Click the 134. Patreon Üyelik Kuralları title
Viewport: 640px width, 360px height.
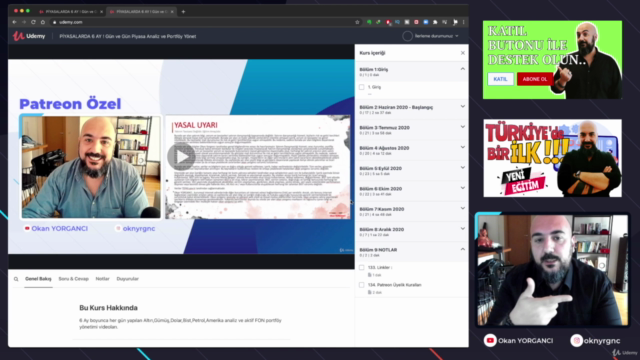click(x=395, y=285)
